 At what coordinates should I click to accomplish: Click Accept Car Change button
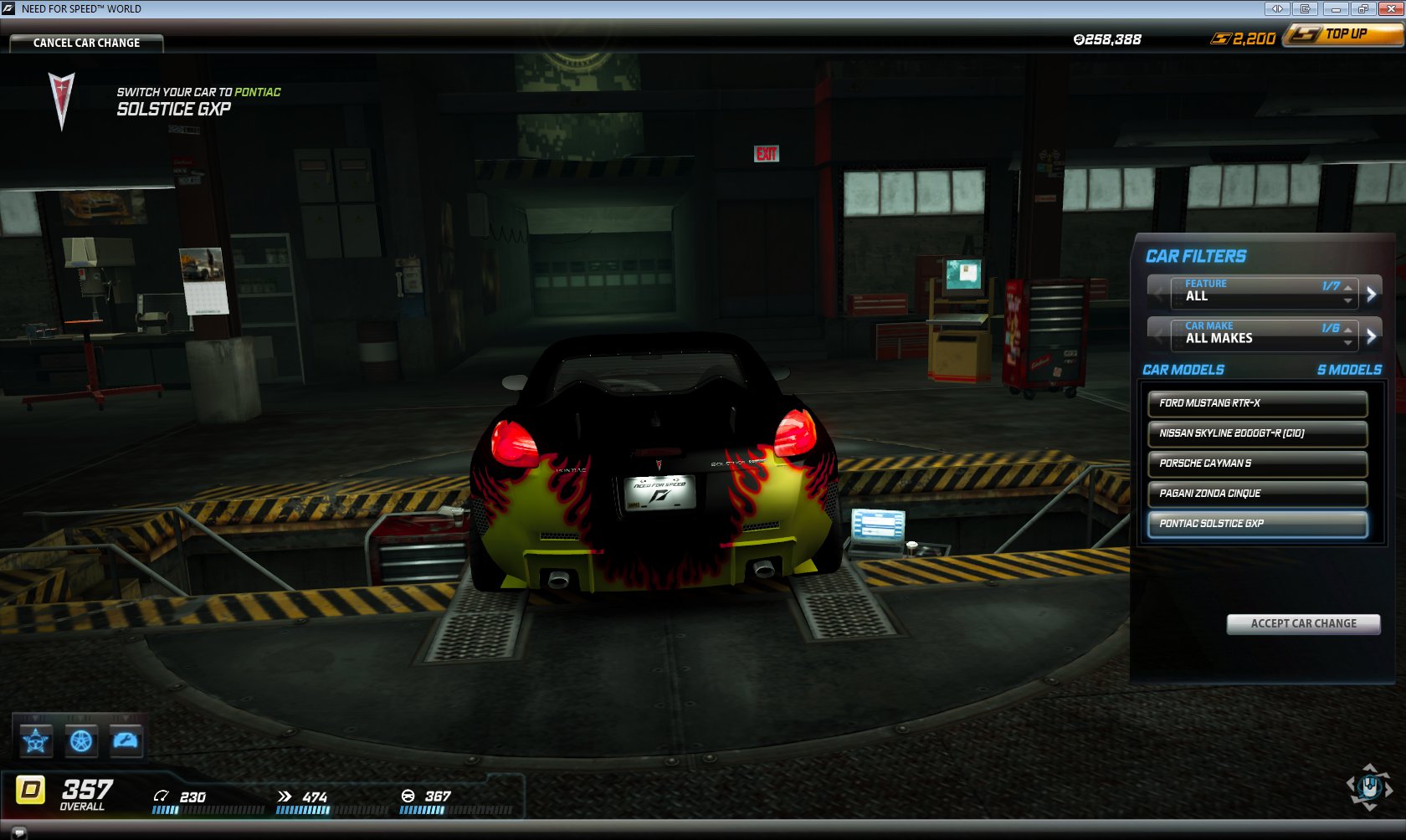(x=1303, y=624)
